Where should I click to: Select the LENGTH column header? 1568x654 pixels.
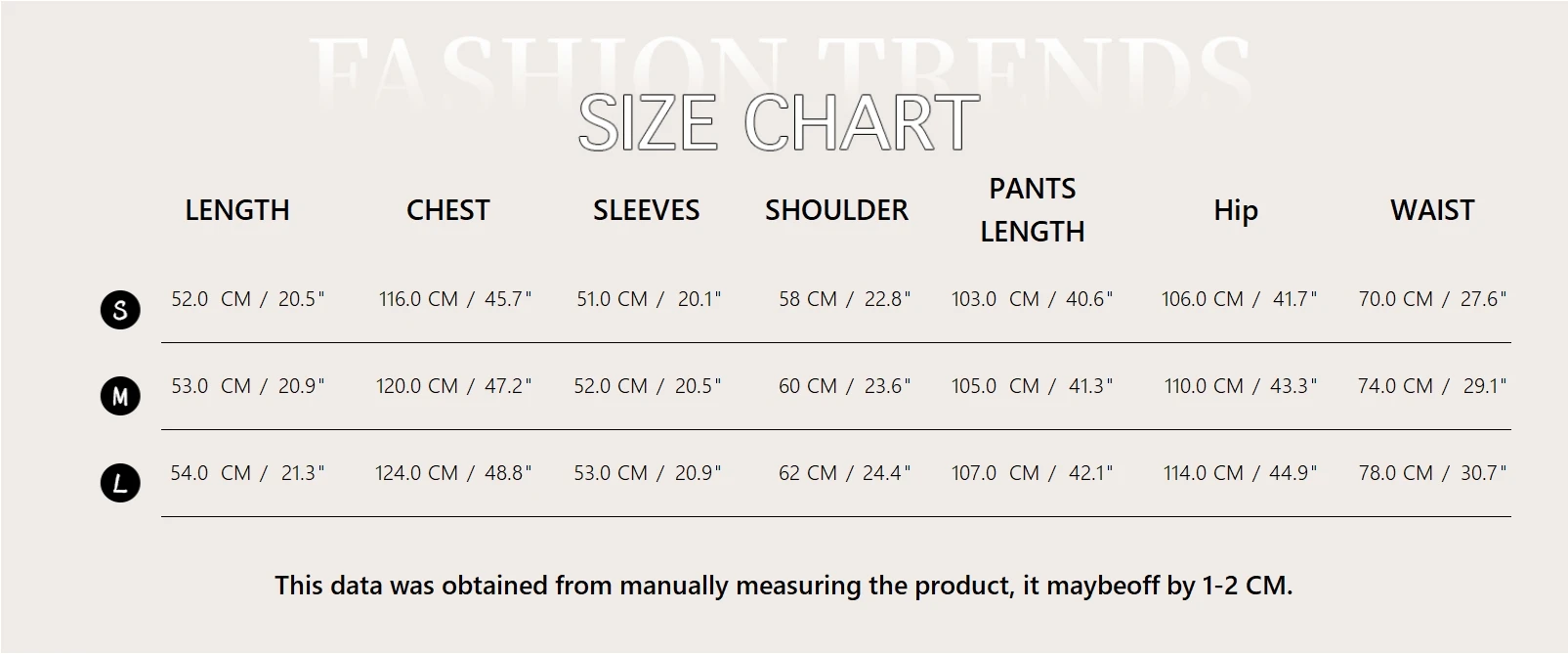point(237,210)
